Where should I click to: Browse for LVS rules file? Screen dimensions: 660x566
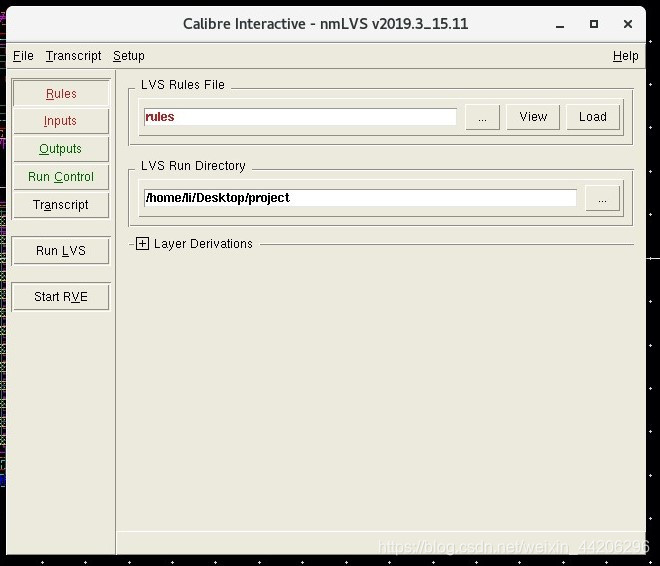(482, 117)
